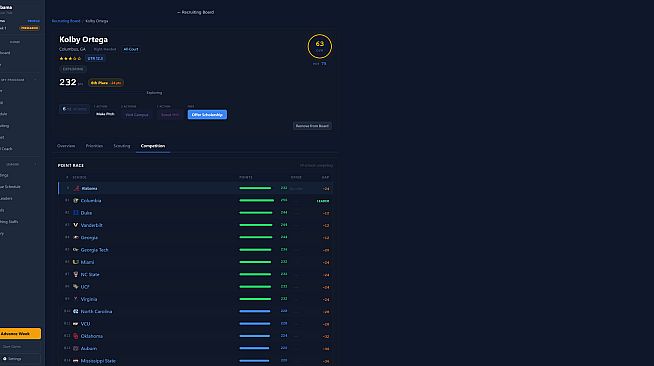Click the Make Pitch action
The image size is (654, 366).
[x=105, y=114]
